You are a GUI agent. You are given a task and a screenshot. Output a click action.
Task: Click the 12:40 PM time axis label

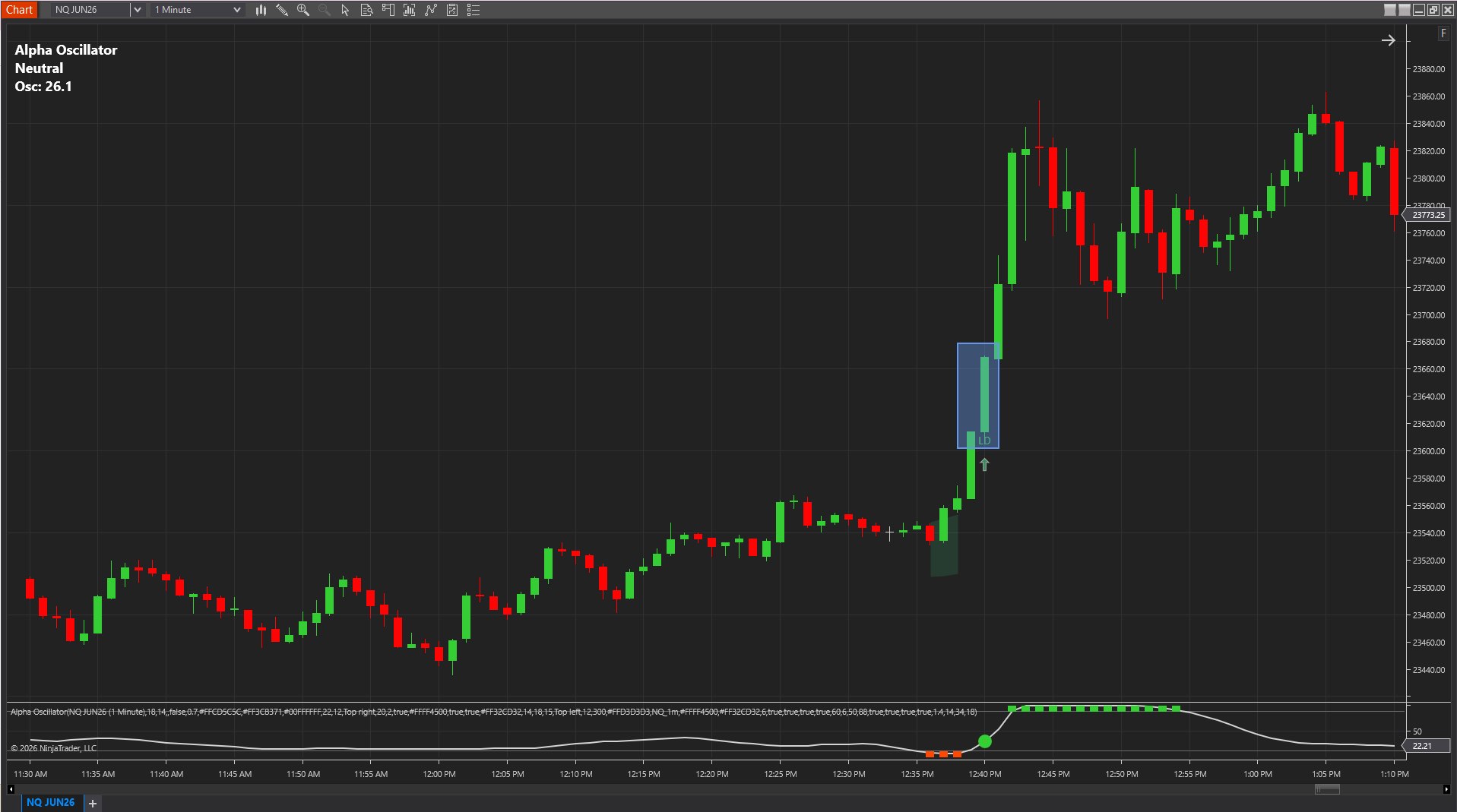pyautogui.click(x=985, y=774)
